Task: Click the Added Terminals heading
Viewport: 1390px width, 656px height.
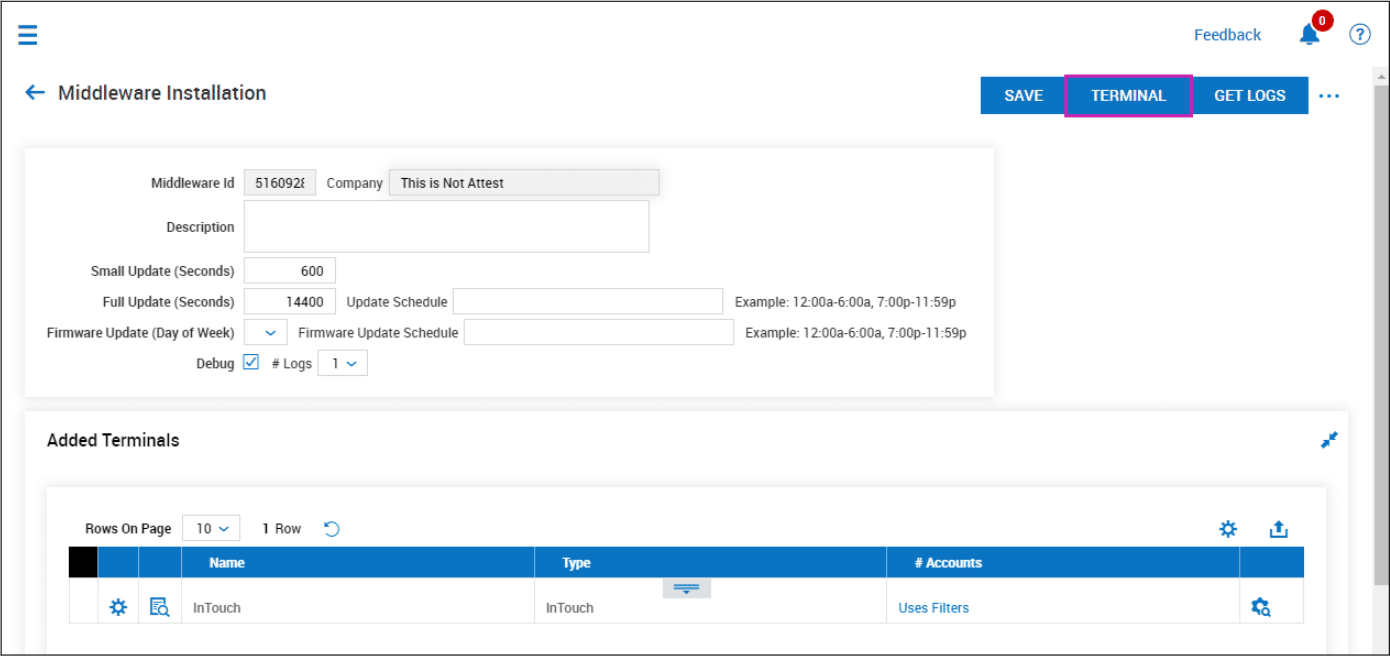Action: 113,440
